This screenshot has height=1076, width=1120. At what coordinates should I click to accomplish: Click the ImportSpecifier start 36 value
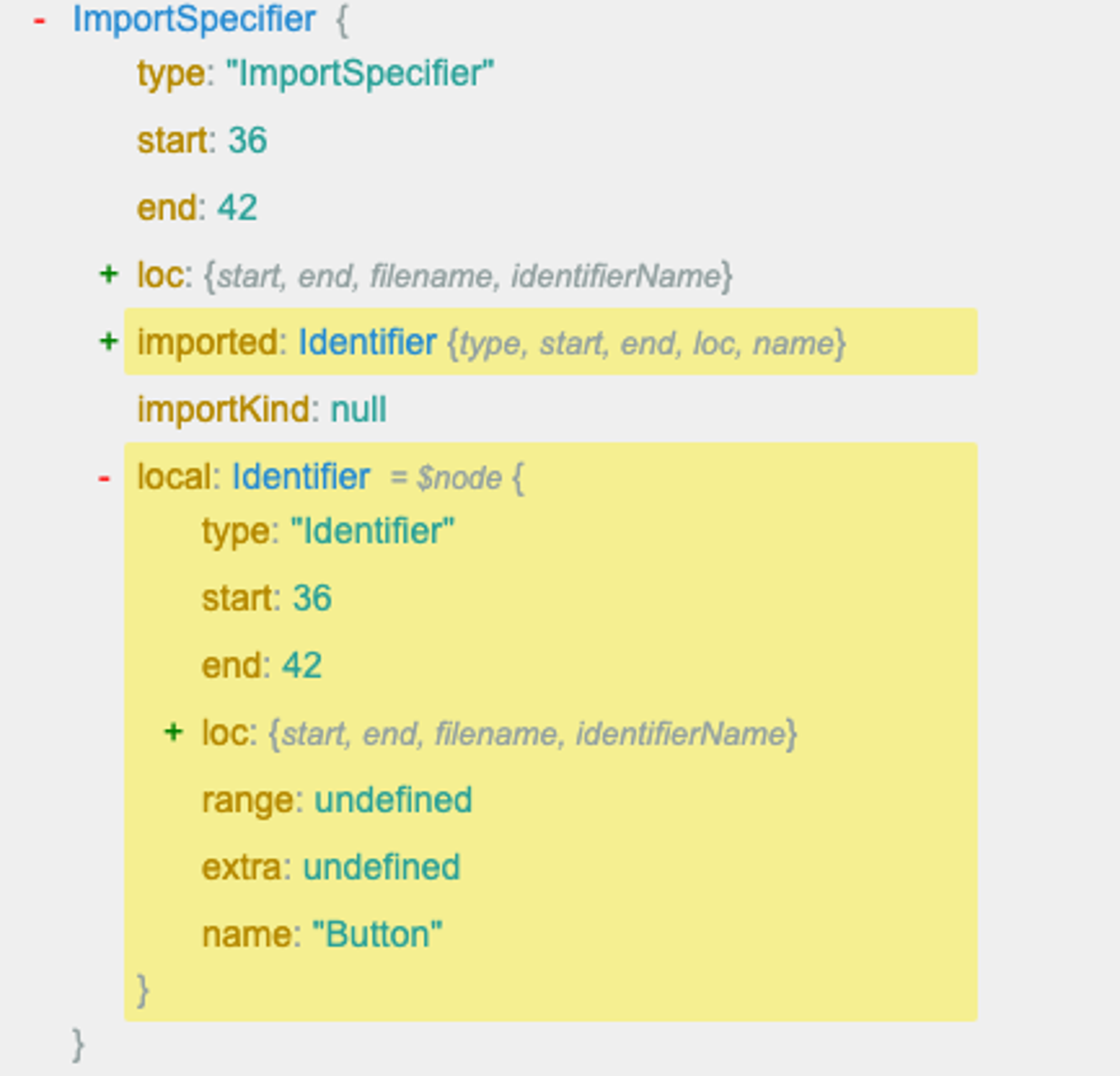[248, 140]
